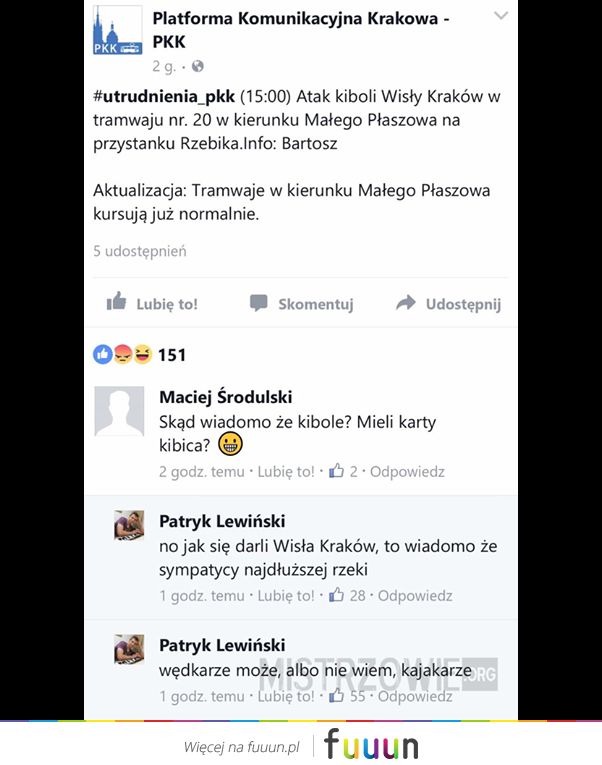Viewport: 602px width, 765px height.
Task: Visit the fuuun logo at the bottom
Action: [371, 745]
